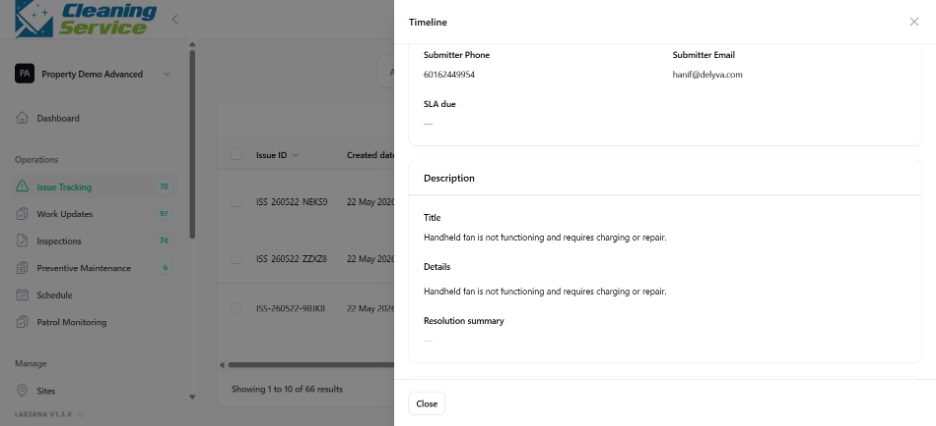Click the Preventive Maintenance icon
The height and width of the screenshot is (426, 936).
[22, 268]
